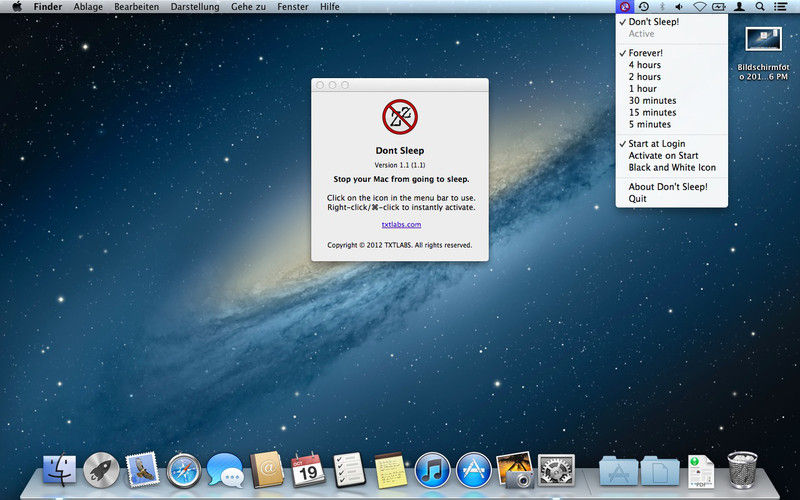Open the user account menu icon

point(739,7)
